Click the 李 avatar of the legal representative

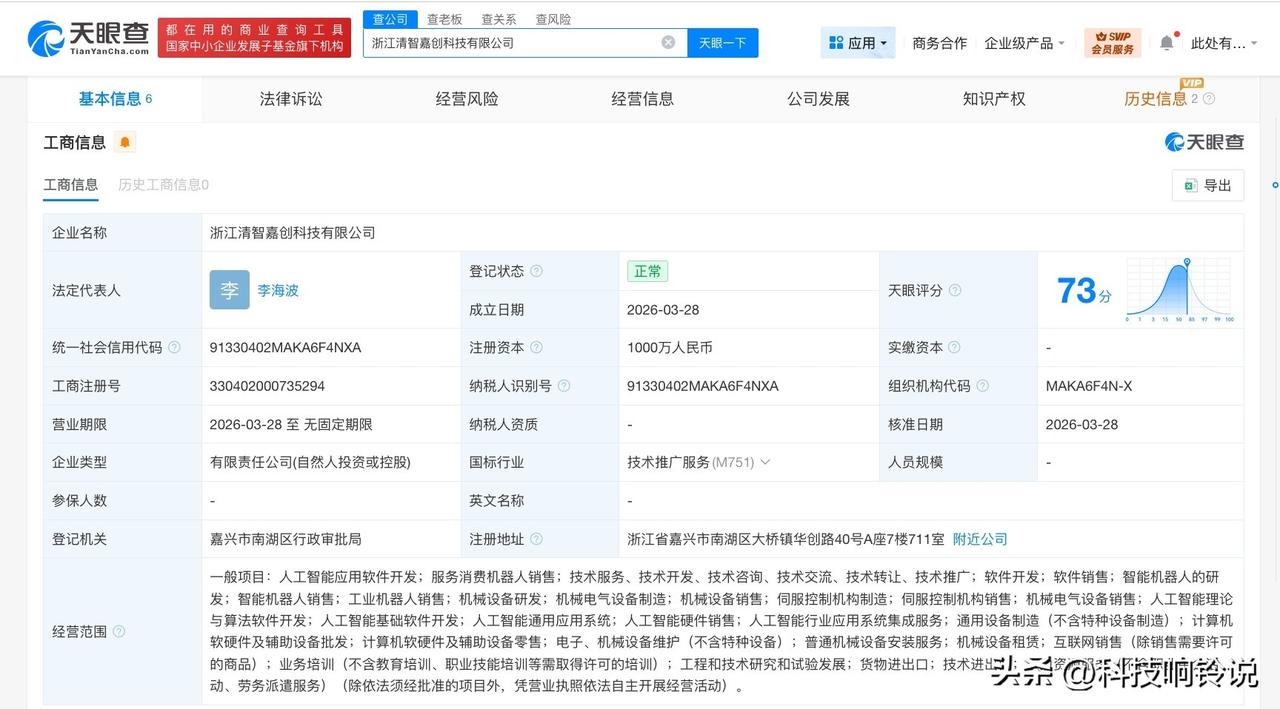(x=229, y=289)
